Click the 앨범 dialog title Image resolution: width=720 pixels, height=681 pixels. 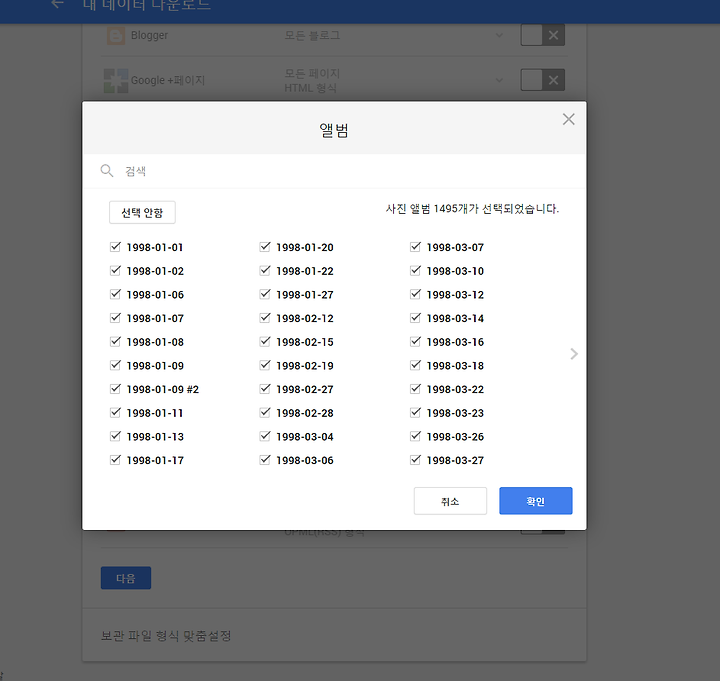(x=334, y=130)
